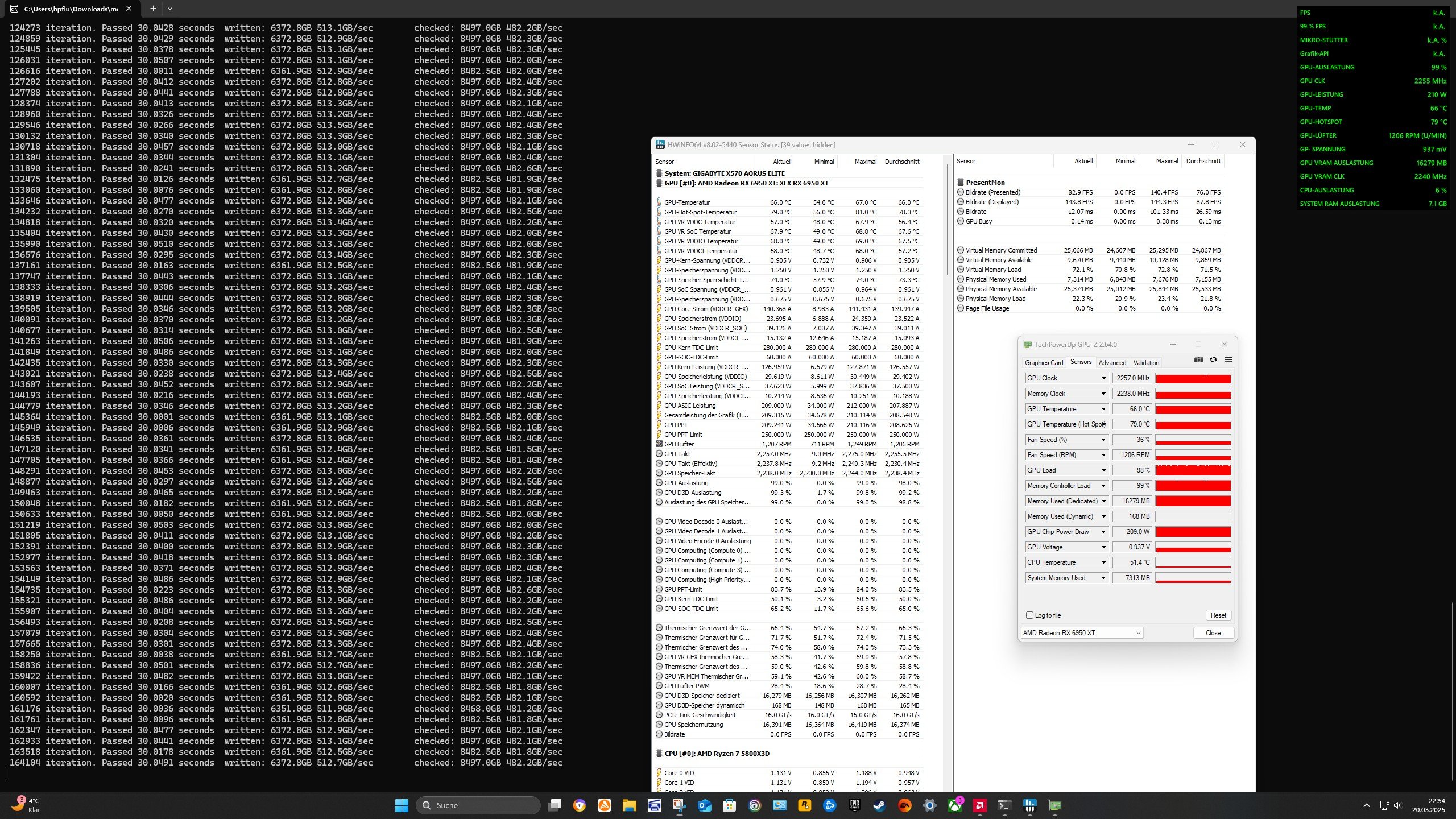
Task: Open the GPU-Z hamburger menu
Action: pyautogui.click(x=1228, y=359)
